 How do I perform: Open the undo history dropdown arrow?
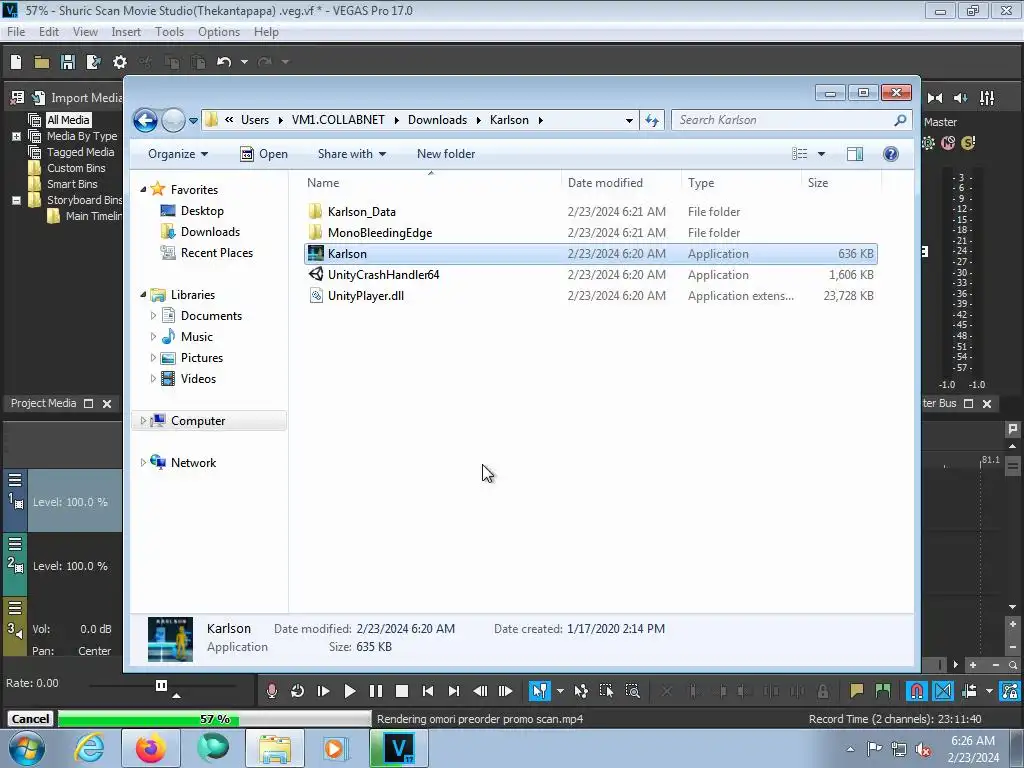[244, 62]
